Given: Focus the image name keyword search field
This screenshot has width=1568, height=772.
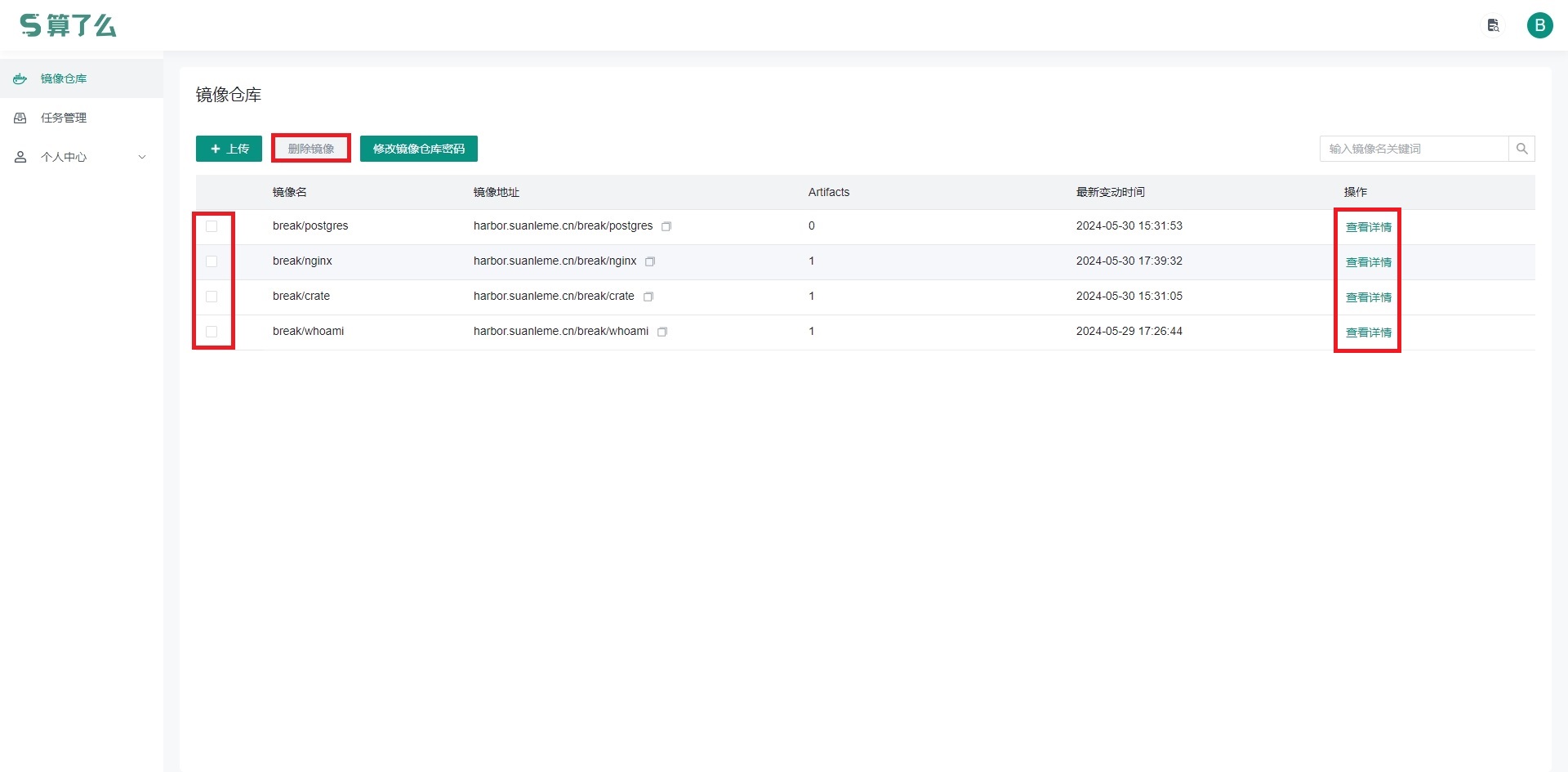Looking at the screenshot, I should click(1414, 149).
